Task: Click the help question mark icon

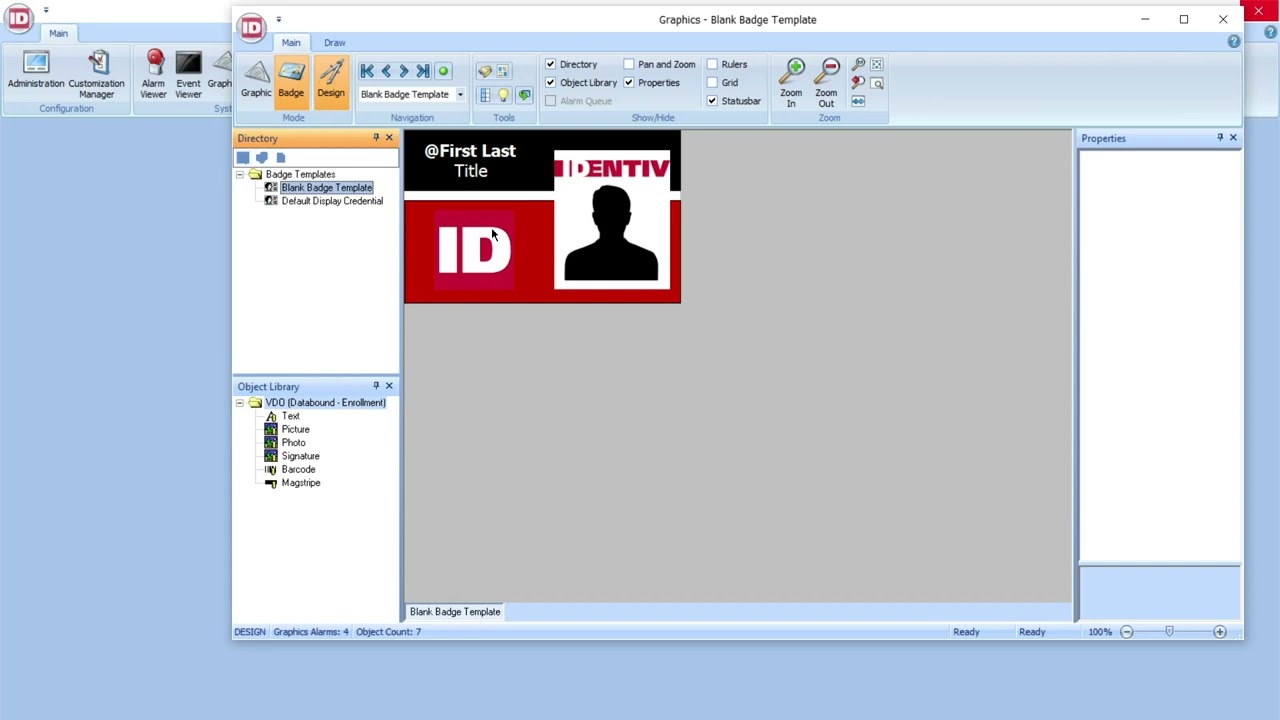Action: 1234,42
